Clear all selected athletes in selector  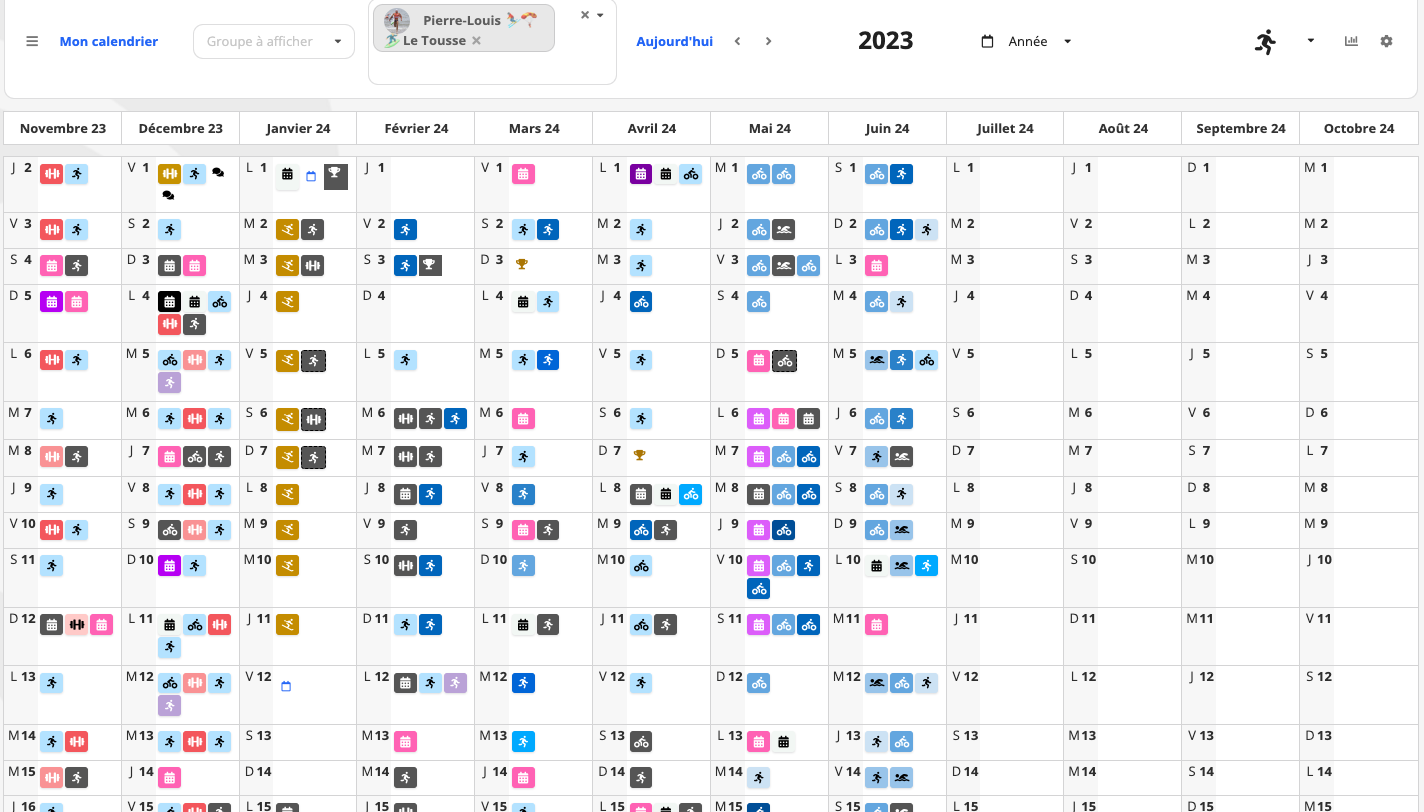585,15
